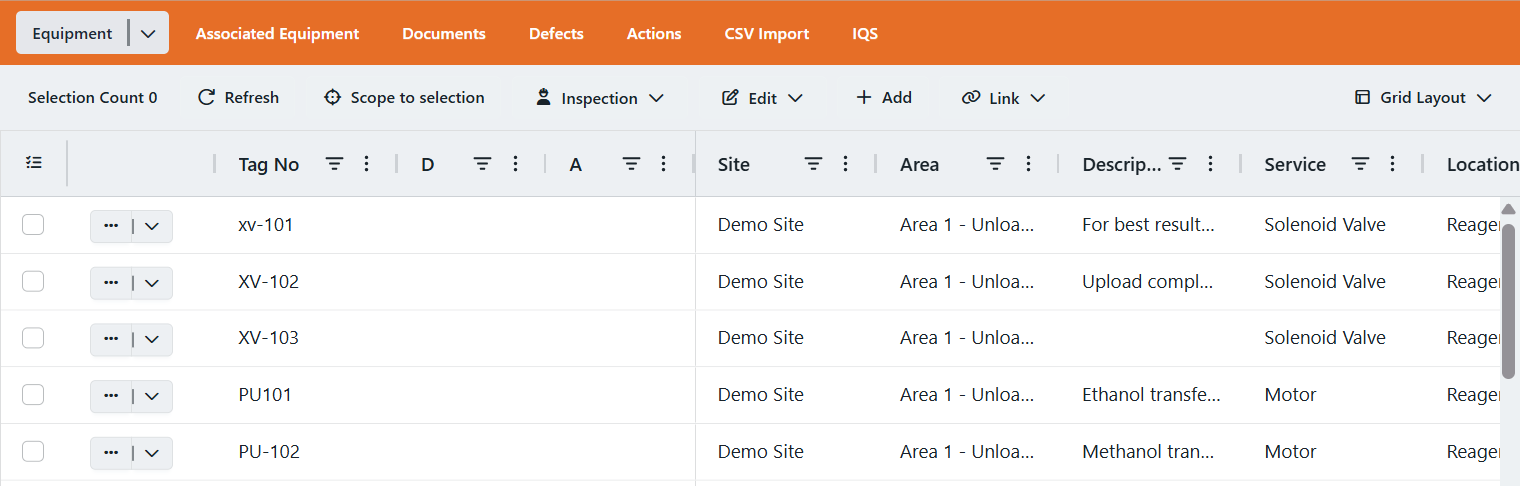
Task: Click the Equipment label button
Action: pos(72,33)
